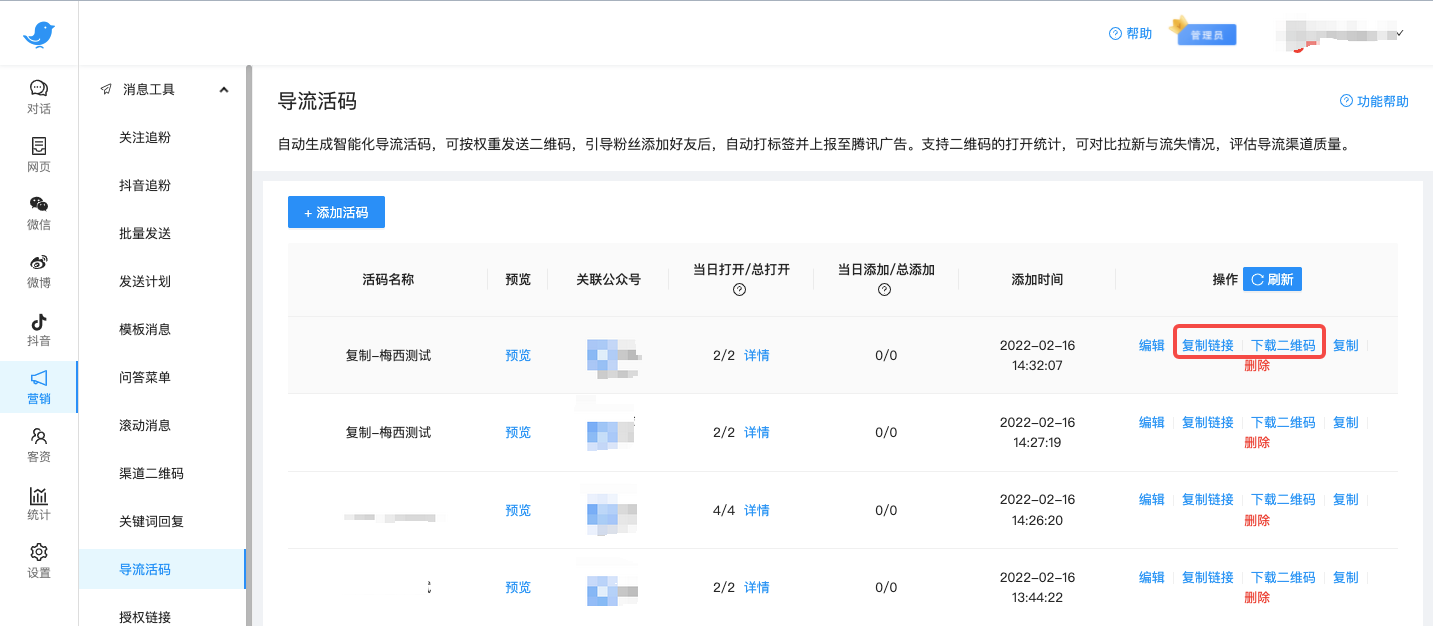Open 详情 for the 4/4 opened row
Screen dimensions: 1433x626
coord(755,510)
